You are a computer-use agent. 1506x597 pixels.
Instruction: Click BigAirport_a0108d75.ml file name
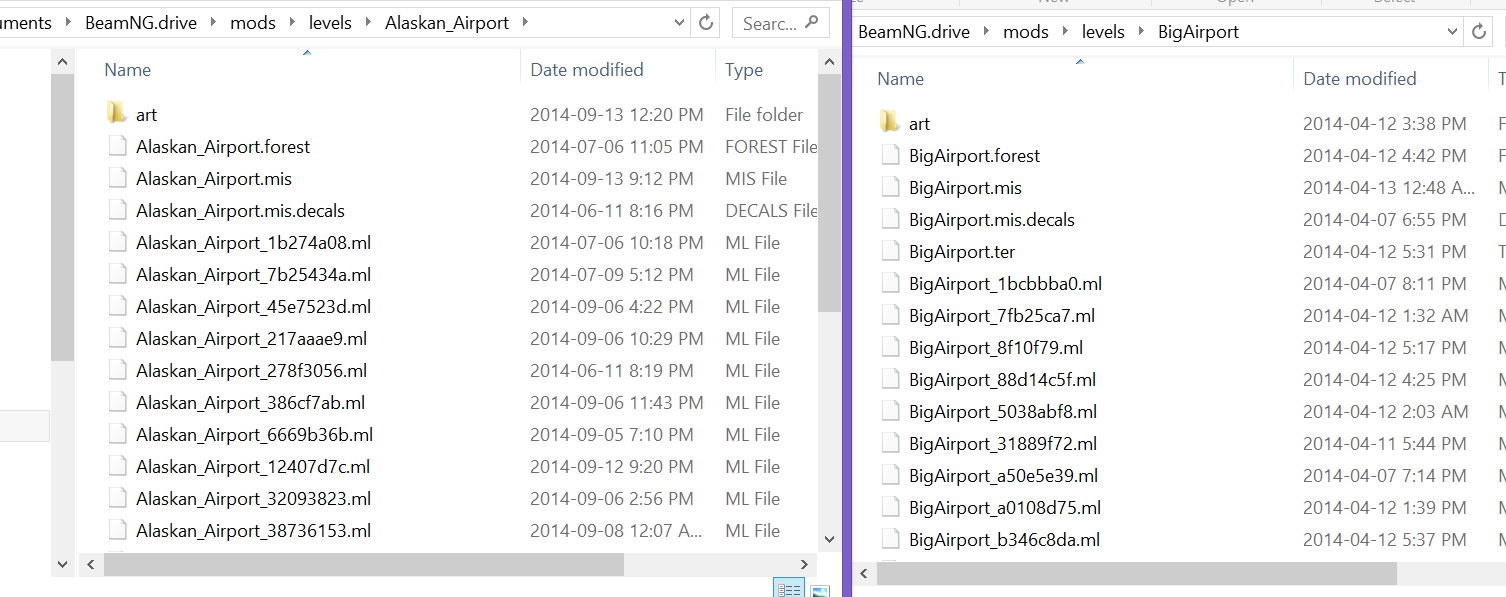coord(1005,508)
